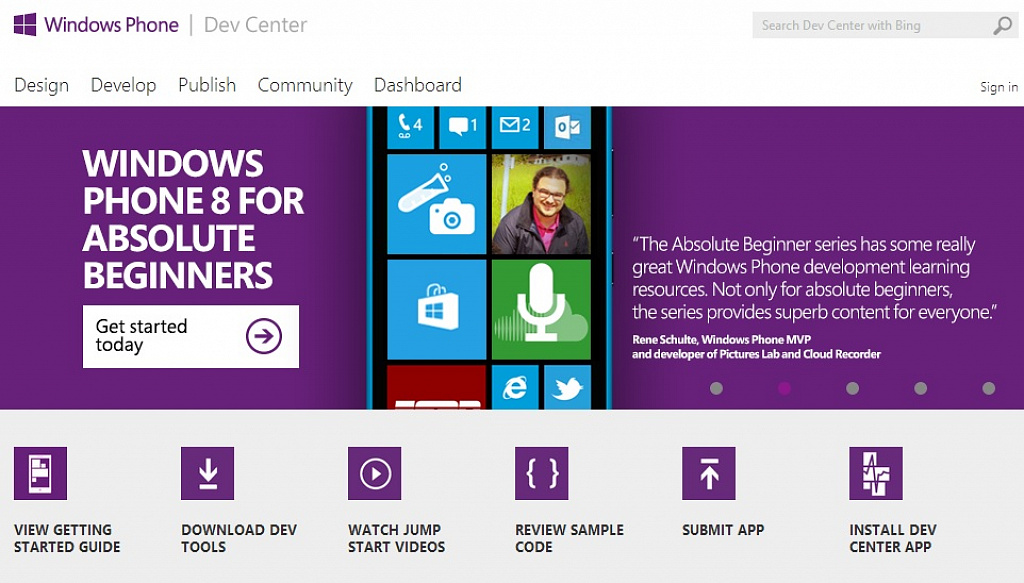Click the Watch Jump Start Videos play icon
Viewport: 1024px width, 583px height.
coord(375,473)
